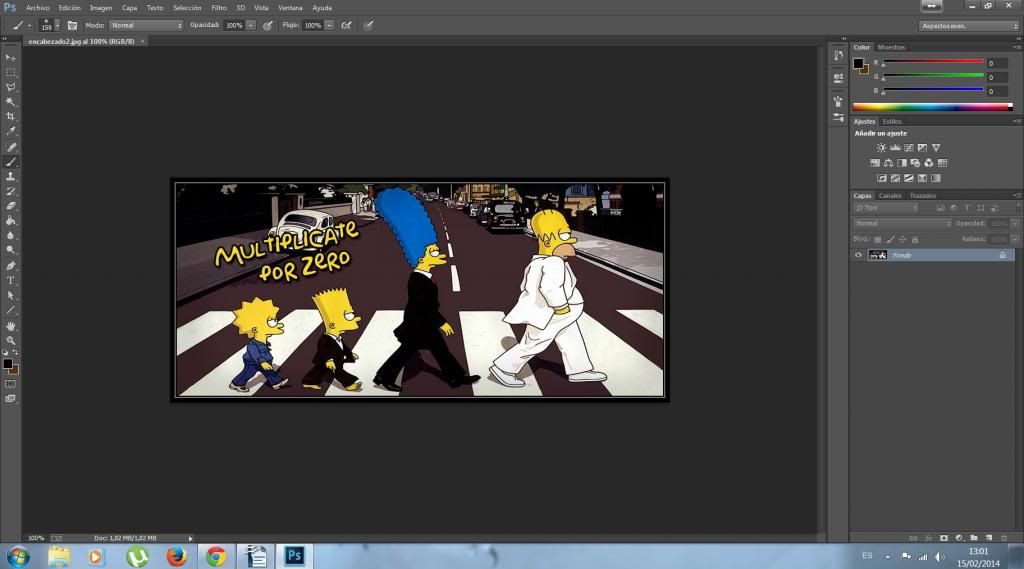Switch to the Muestras tab
1024x569 pixels.
tap(891, 47)
